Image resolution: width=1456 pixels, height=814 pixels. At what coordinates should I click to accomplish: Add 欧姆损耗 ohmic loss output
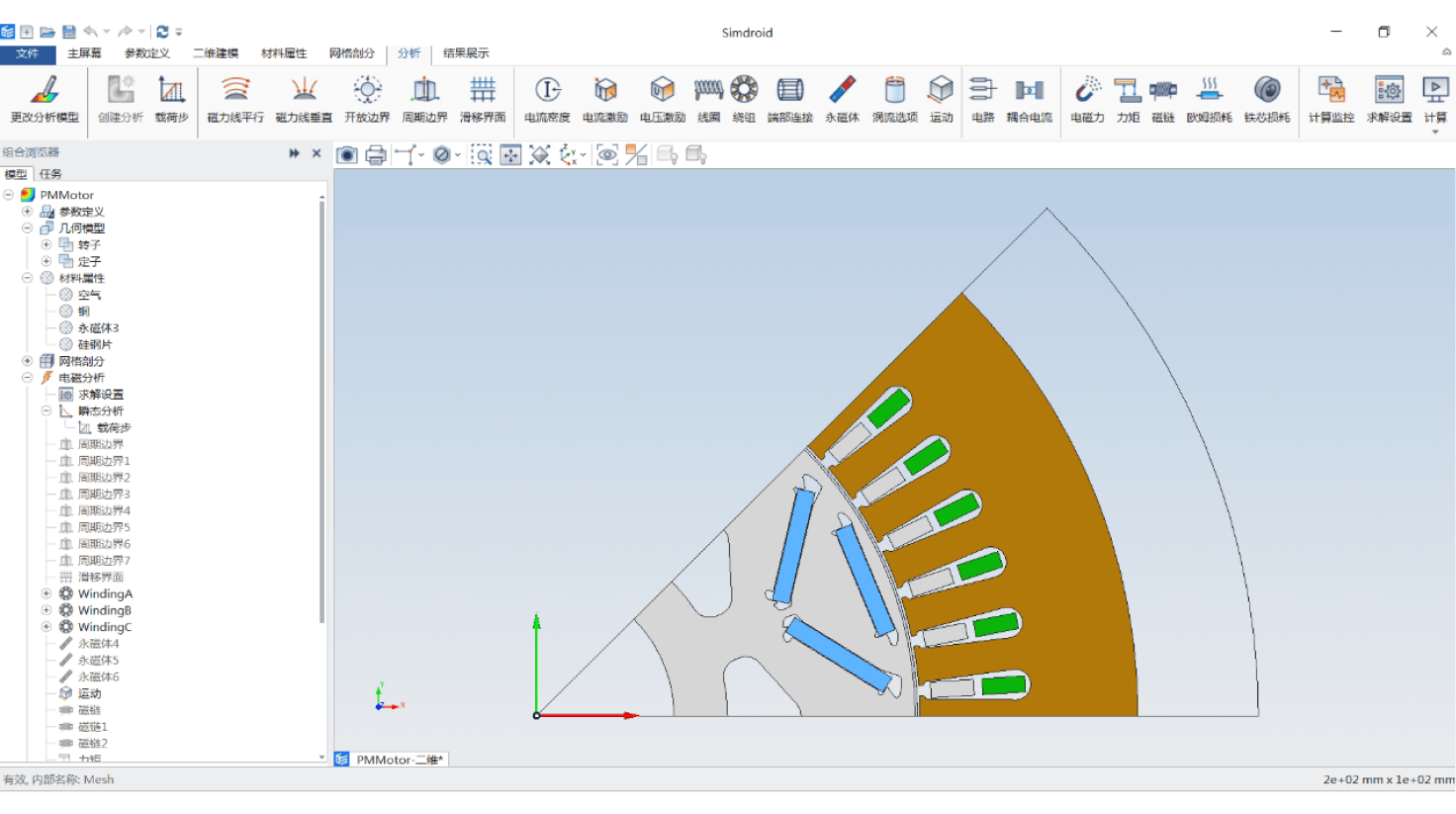[1210, 99]
